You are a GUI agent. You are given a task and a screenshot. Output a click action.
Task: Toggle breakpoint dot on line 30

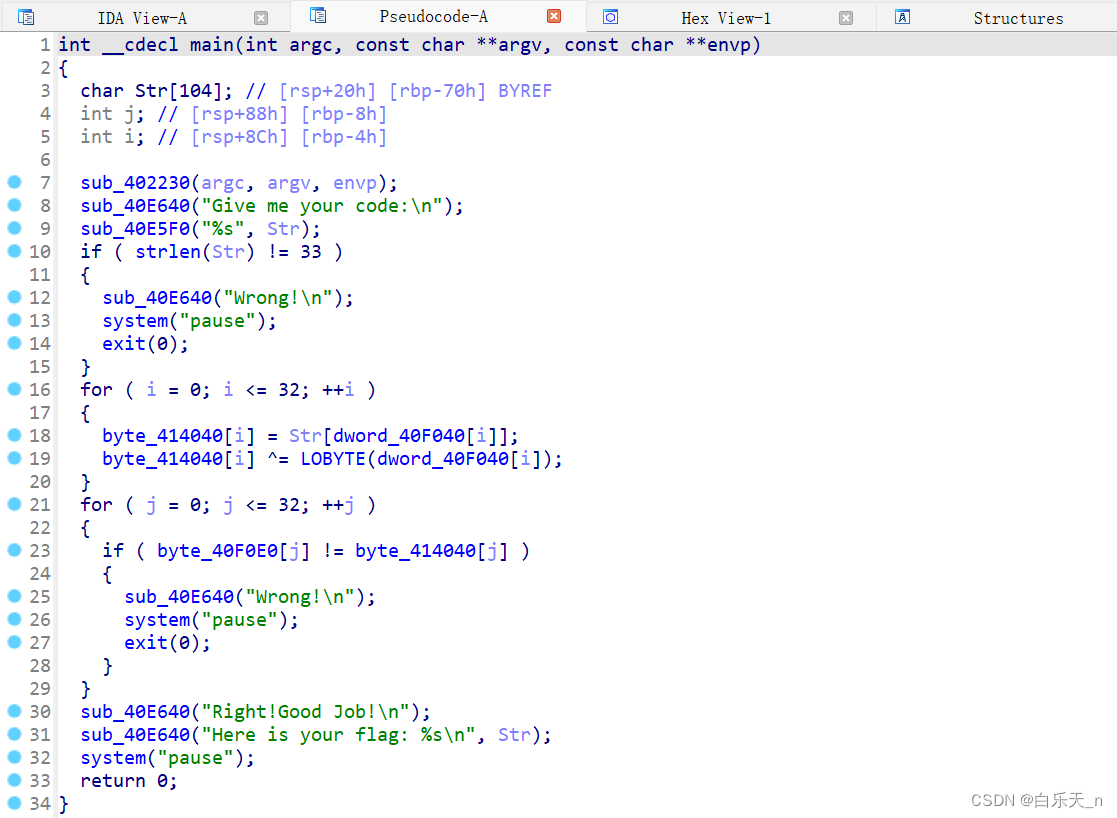[14, 711]
